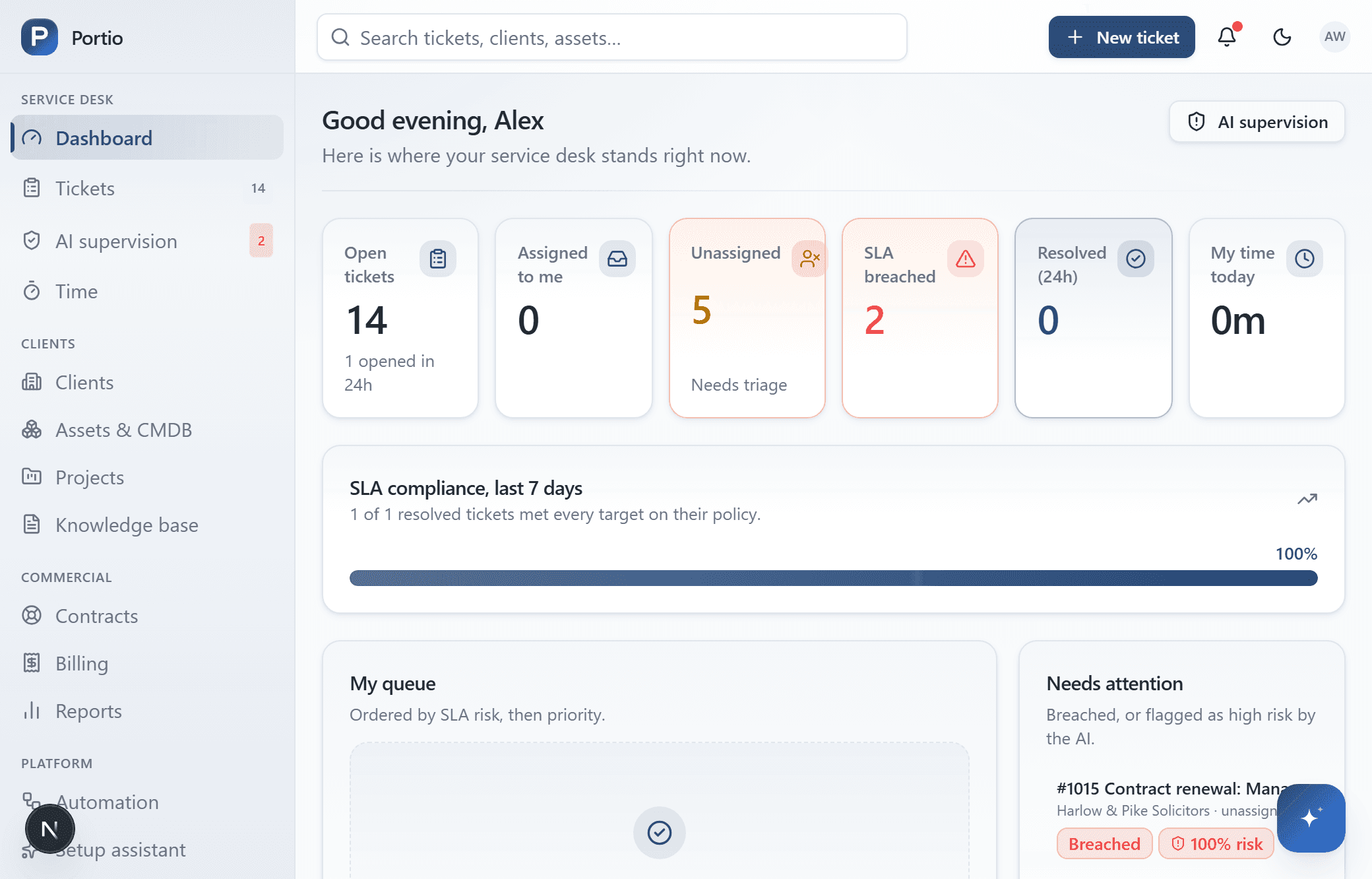Click the Assigned to me inbox icon
Image resolution: width=1372 pixels, height=879 pixels.
point(617,259)
